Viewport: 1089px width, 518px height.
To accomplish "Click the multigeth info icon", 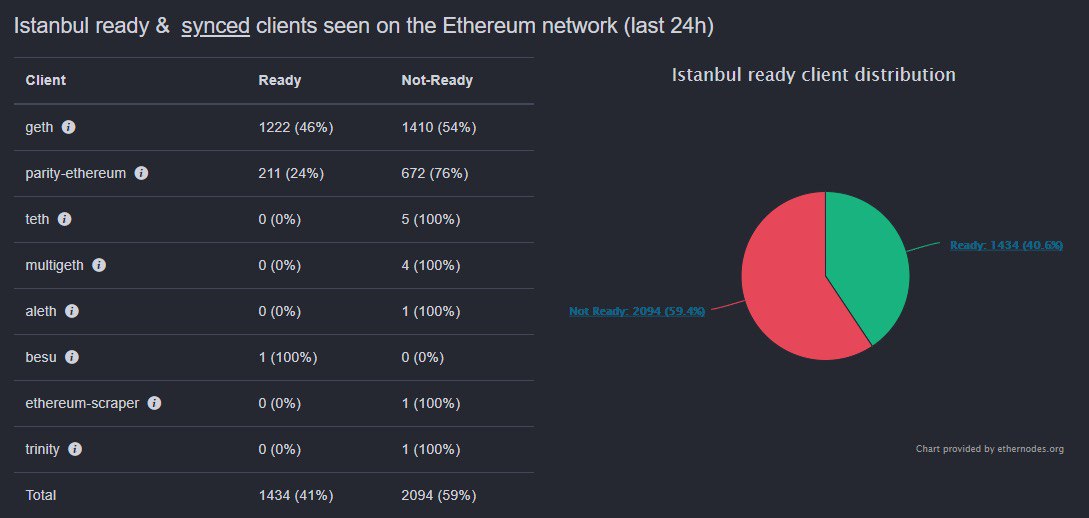I will point(99,266).
